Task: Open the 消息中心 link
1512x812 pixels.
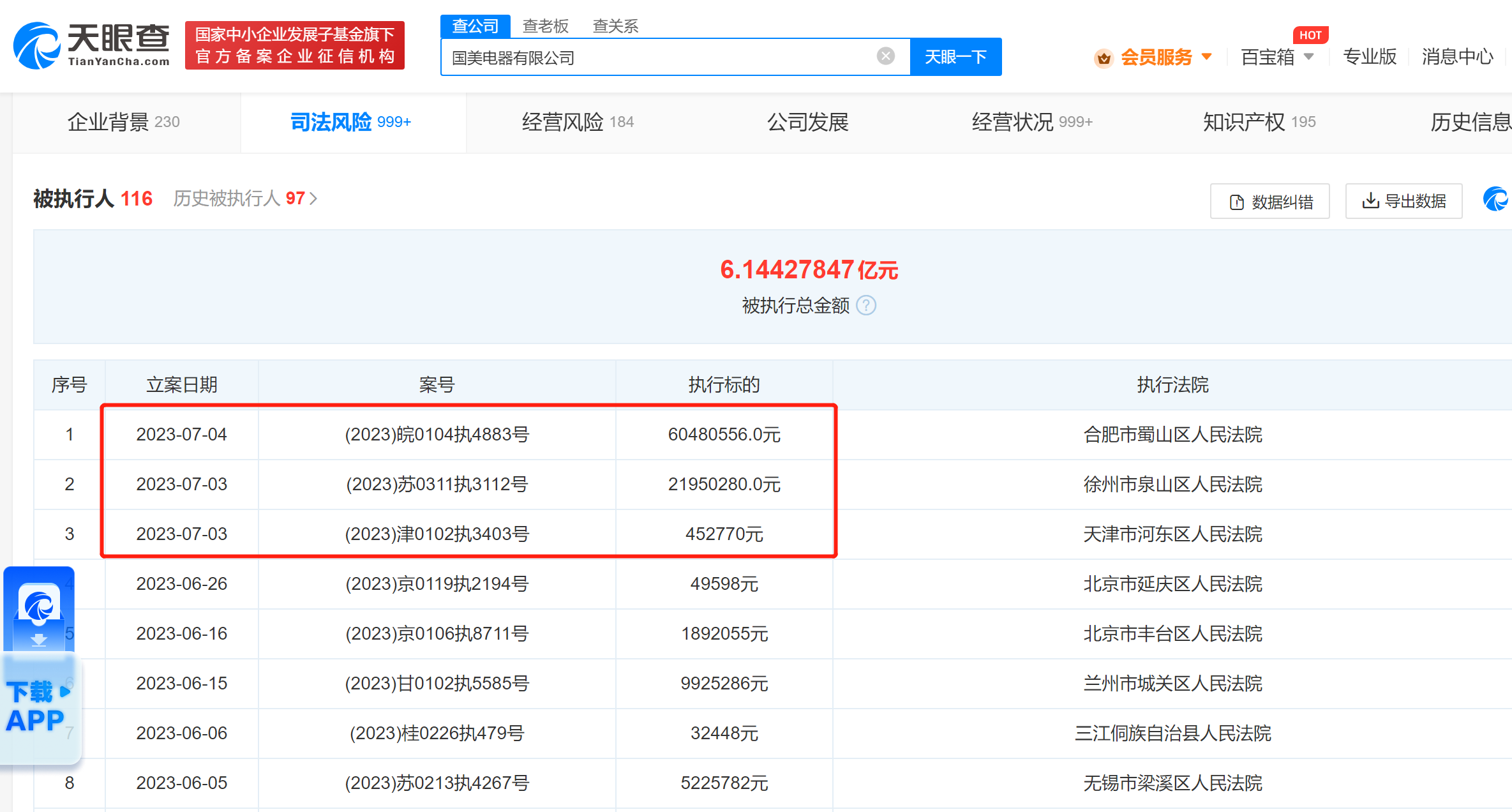Action: coord(1457,57)
